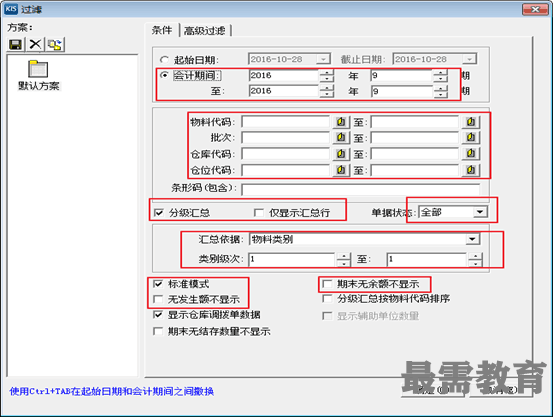The width and height of the screenshot is (553, 417).
Task: Open lookup for 仓位代码 end field
Action: [470, 170]
